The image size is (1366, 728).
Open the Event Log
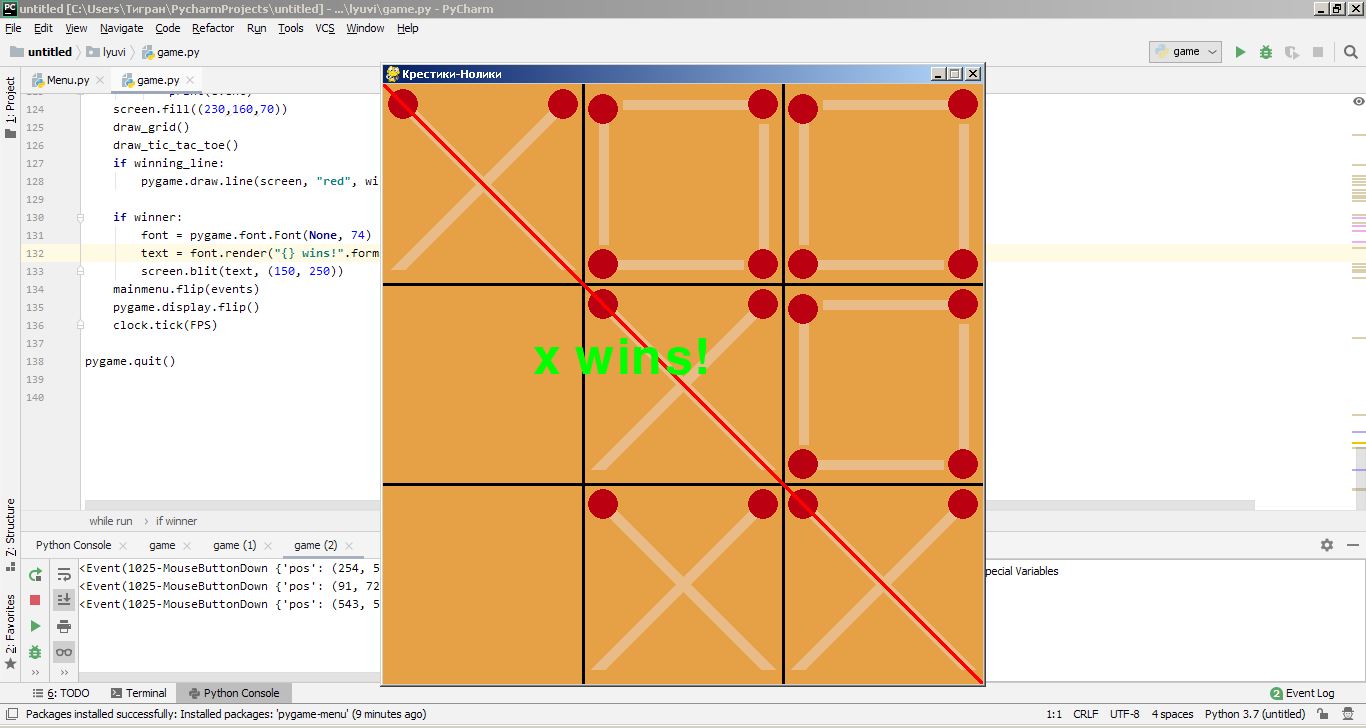tap(1302, 693)
